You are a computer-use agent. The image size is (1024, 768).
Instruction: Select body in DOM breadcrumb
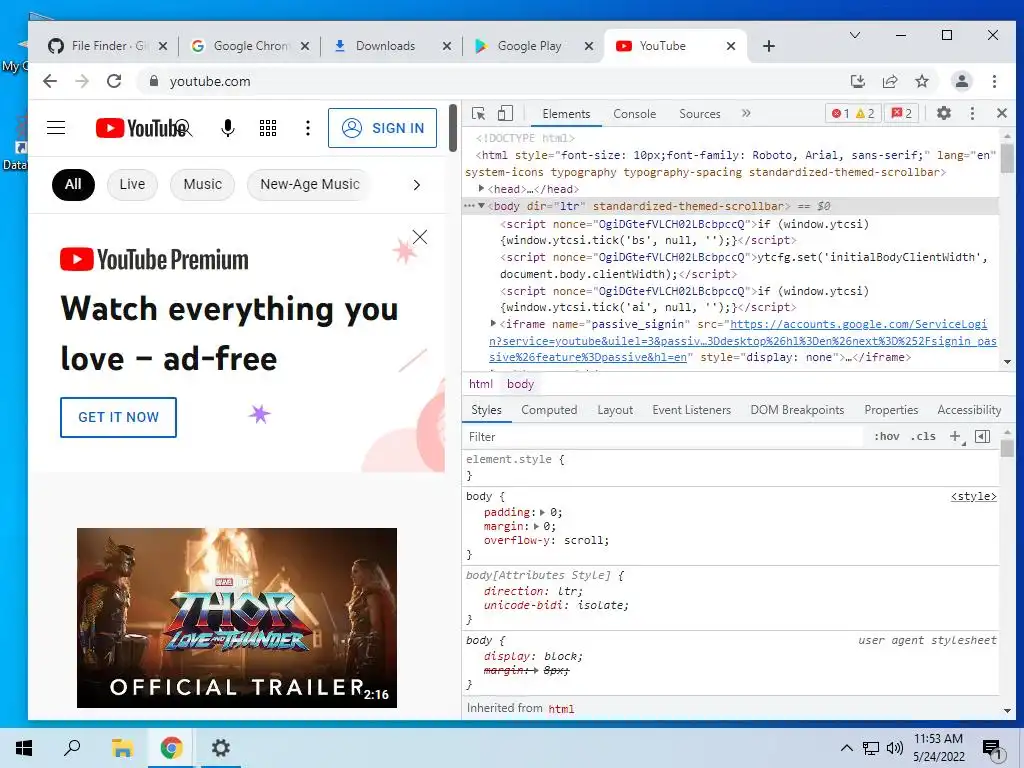(x=520, y=384)
